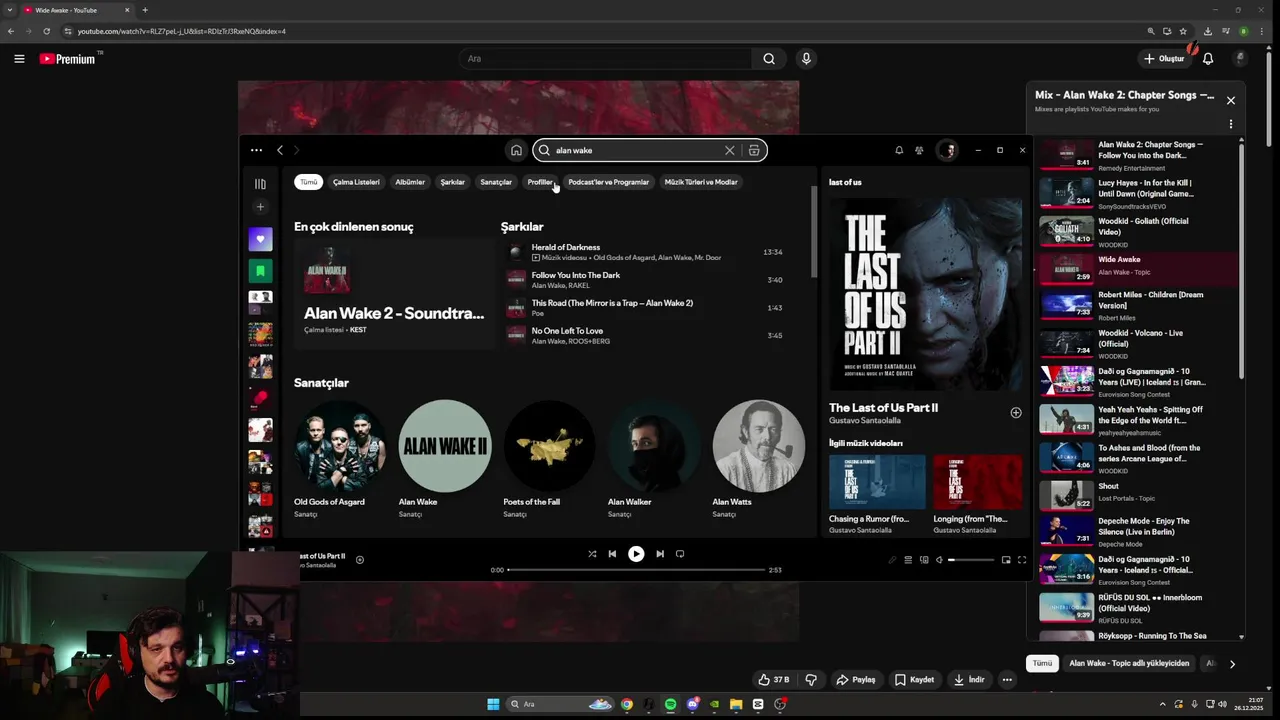
Task: Click YouTube search magnifier button
Action: coord(769,59)
